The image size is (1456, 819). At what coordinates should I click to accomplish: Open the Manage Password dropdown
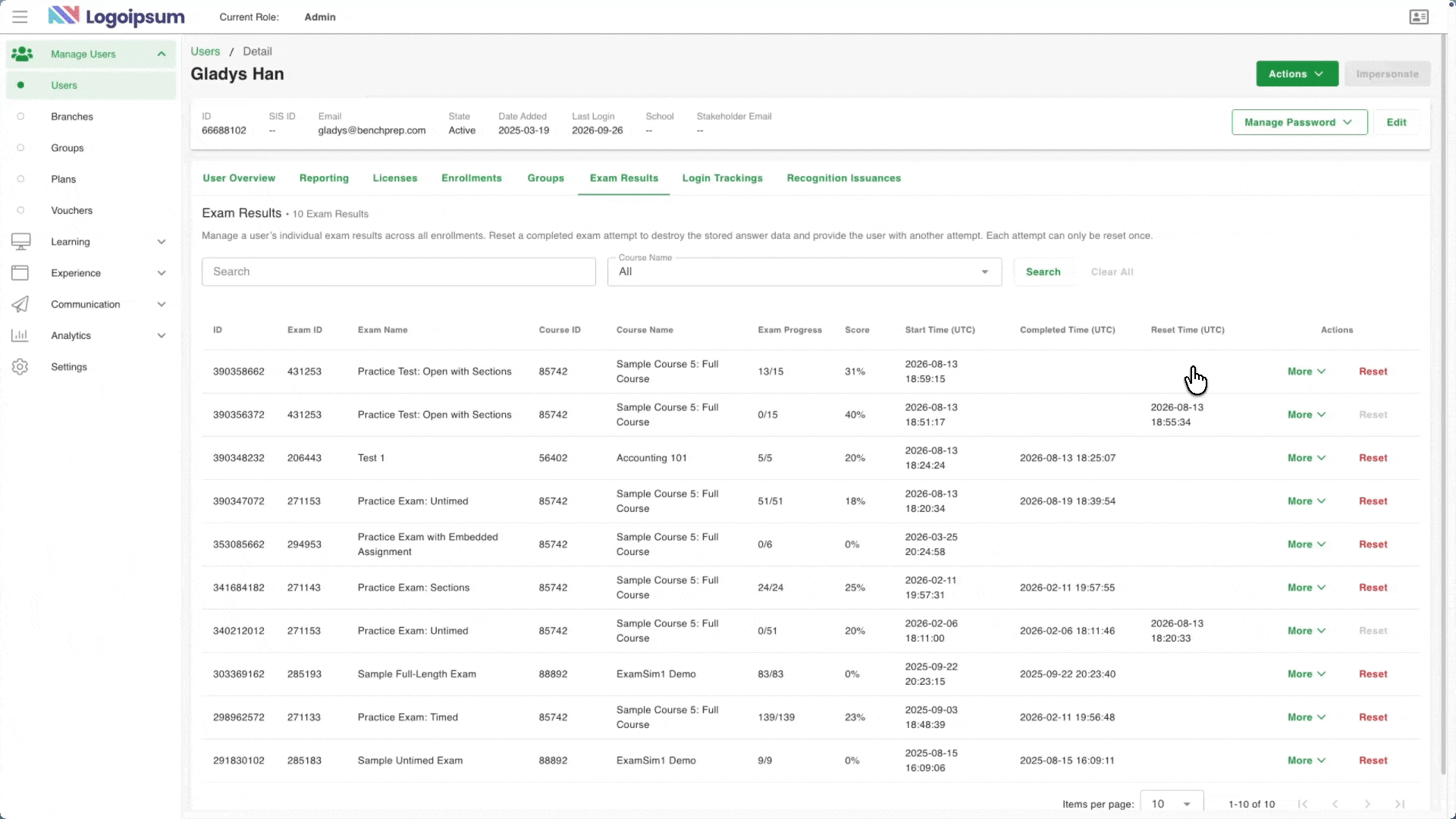pyautogui.click(x=1299, y=122)
